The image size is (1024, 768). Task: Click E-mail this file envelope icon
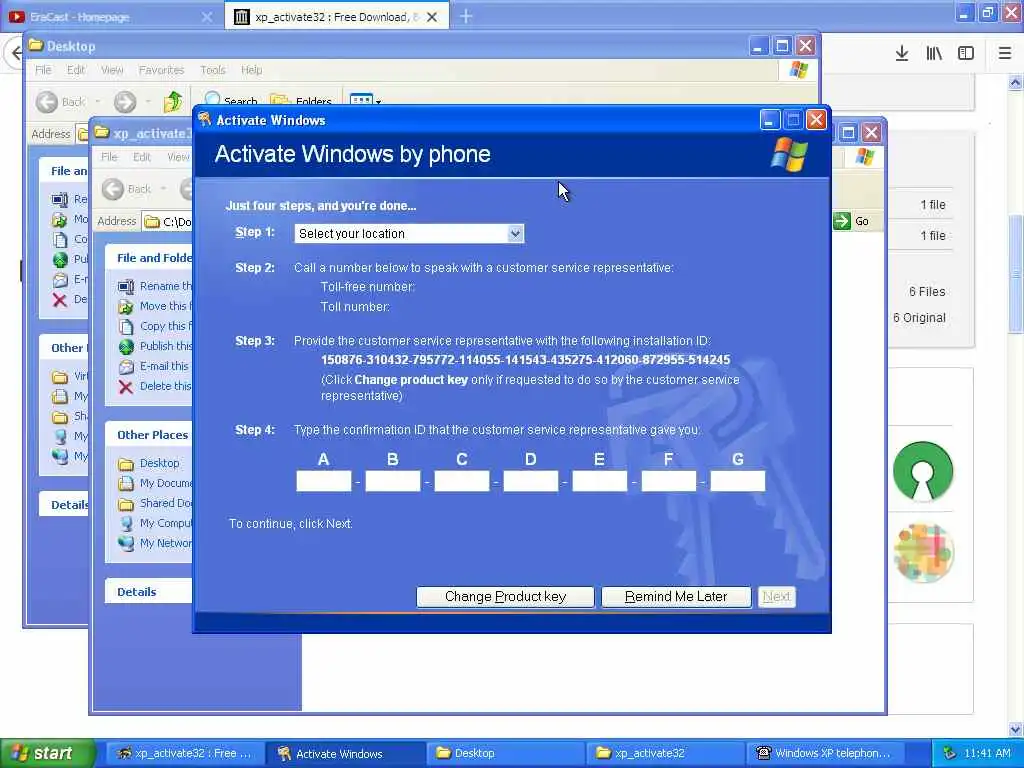[x=126, y=366]
